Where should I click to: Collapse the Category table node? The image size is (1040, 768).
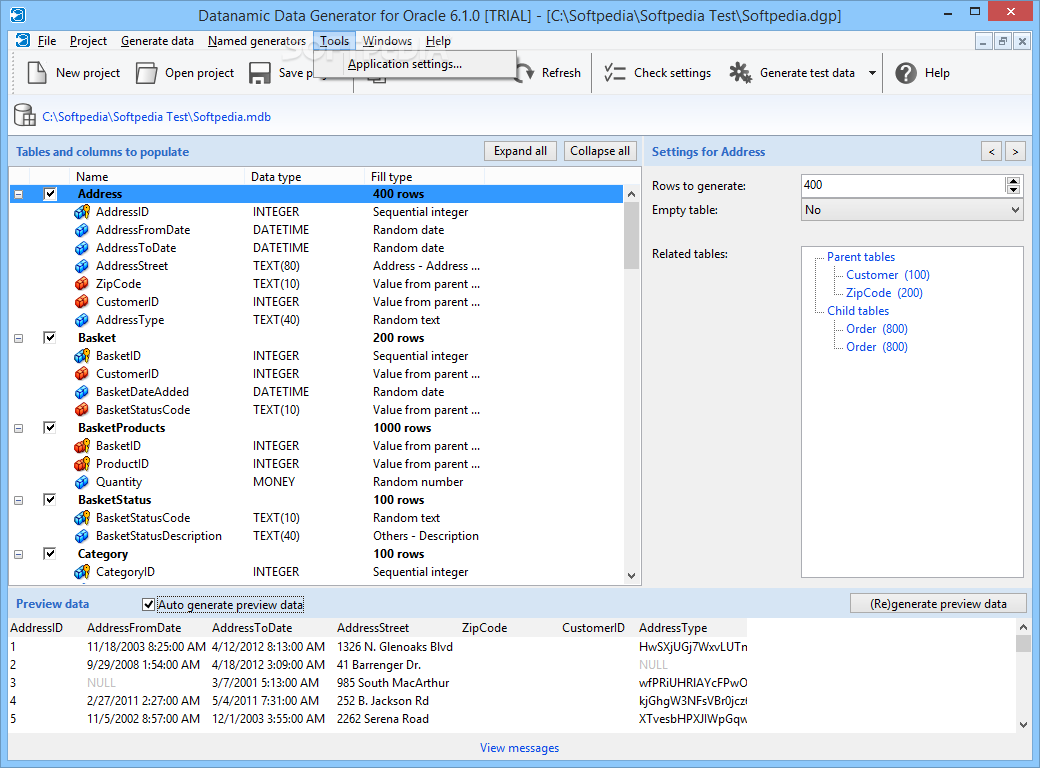pyautogui.click(x=19, y=554)
